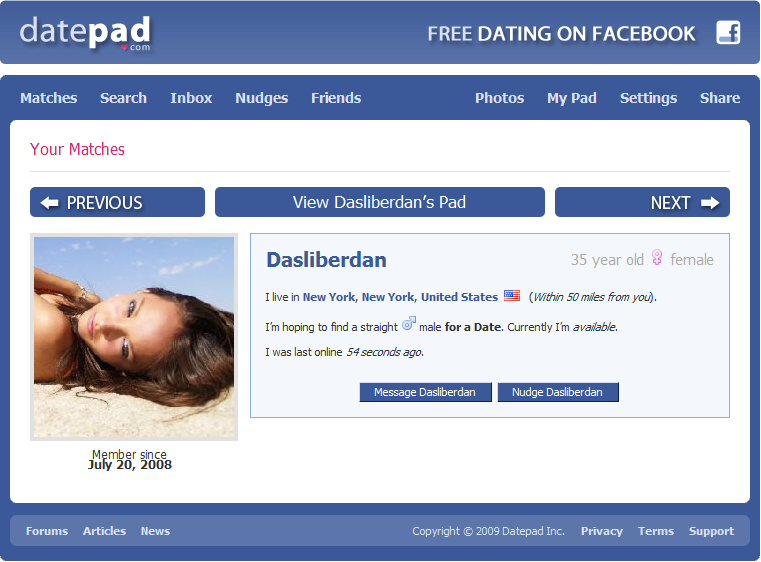Click the blue male gender symbol
761x562 pixels.
click(409, 324)
